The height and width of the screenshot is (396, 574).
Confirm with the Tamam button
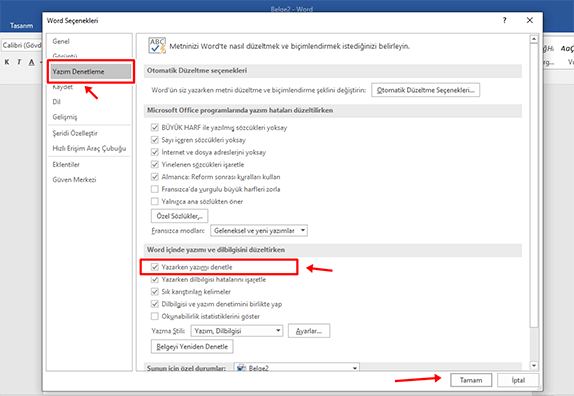[x=471, y=380]
